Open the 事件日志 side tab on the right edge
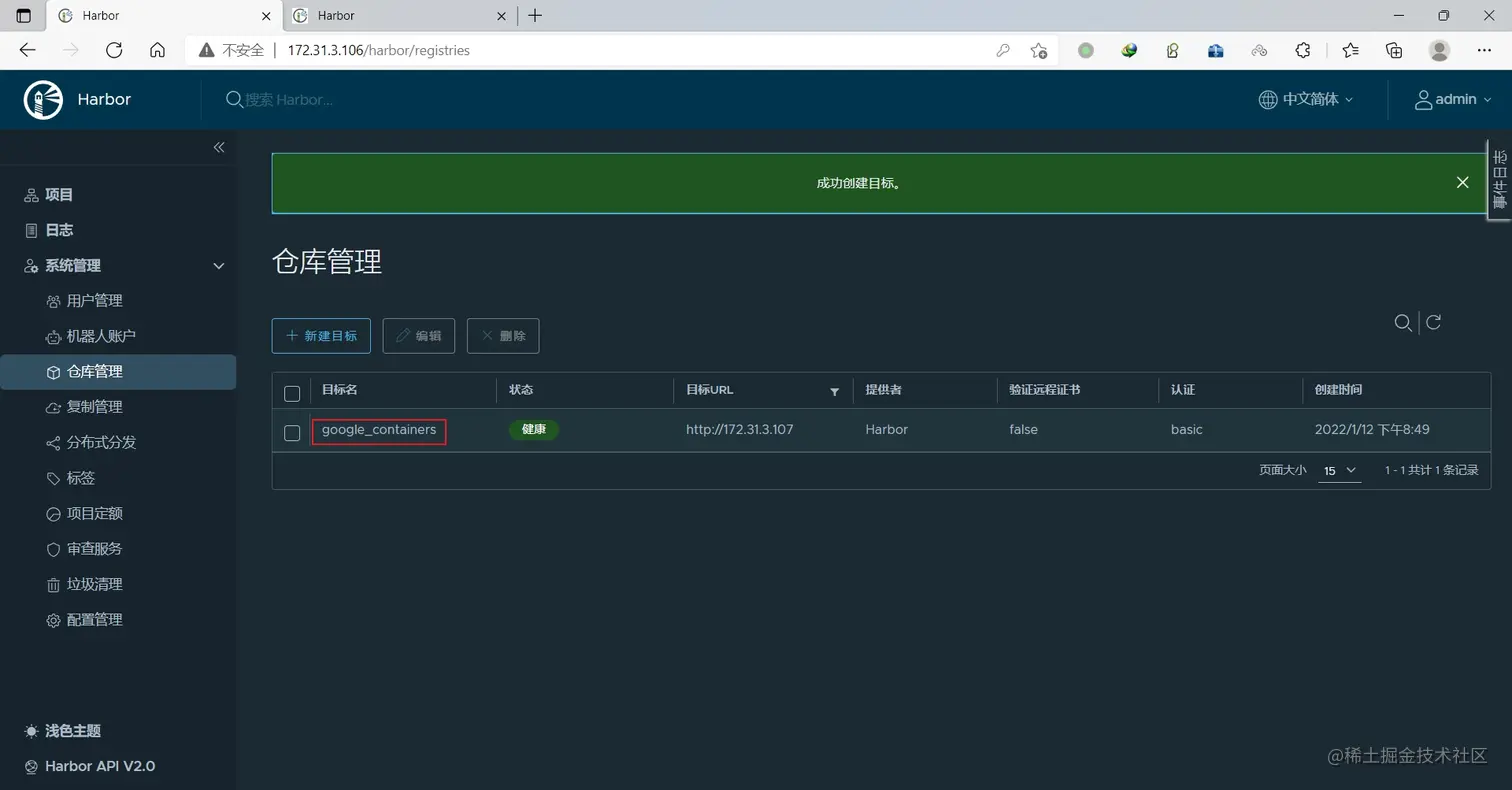This screenshot has height=790, width=1512. pyautogui.click(x=1499, y=179)
